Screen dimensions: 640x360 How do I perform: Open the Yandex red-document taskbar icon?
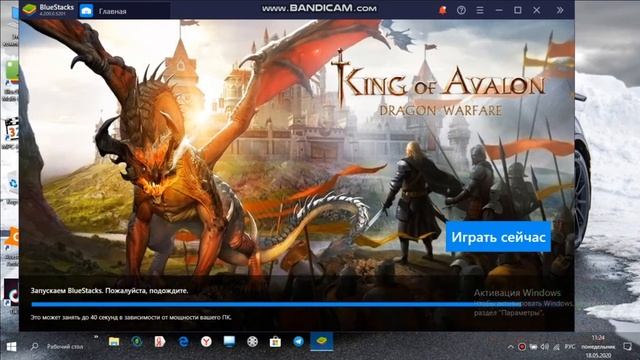coord(160,342)
